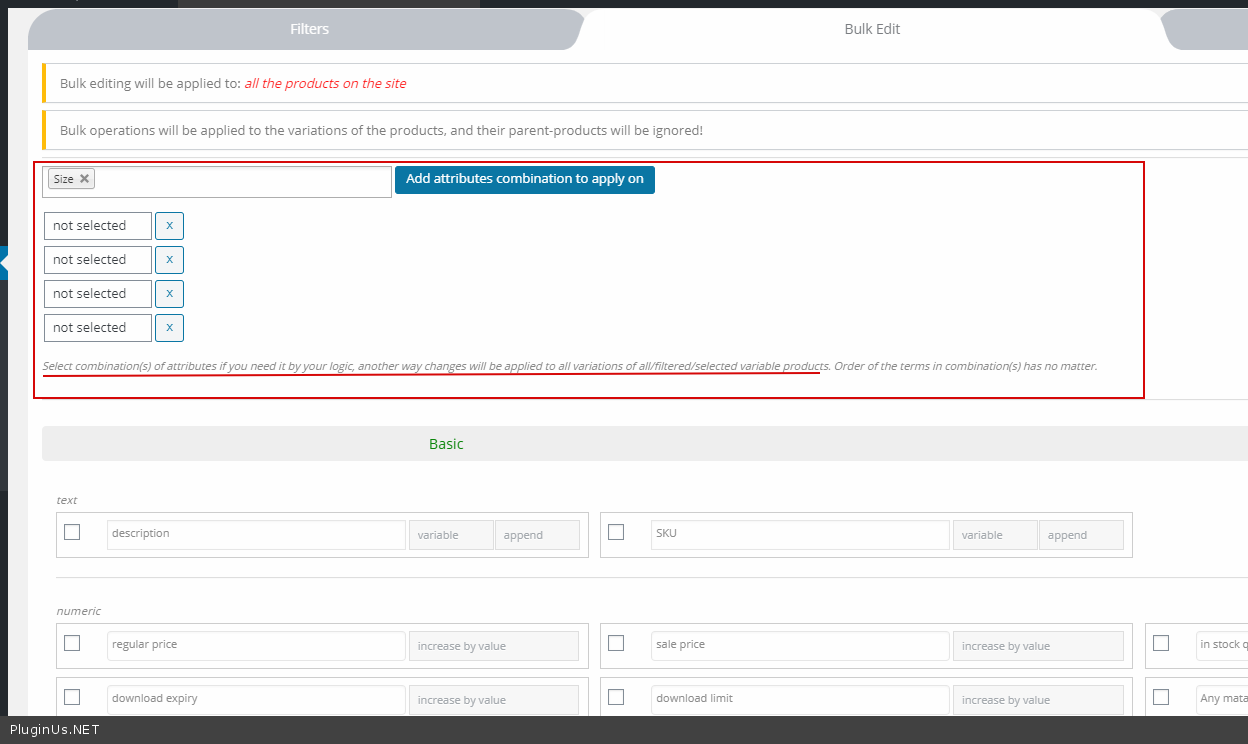Open the first 'not selected' dropdown
This screenshot has height=744, width=1248.
[x=98, y=226]
